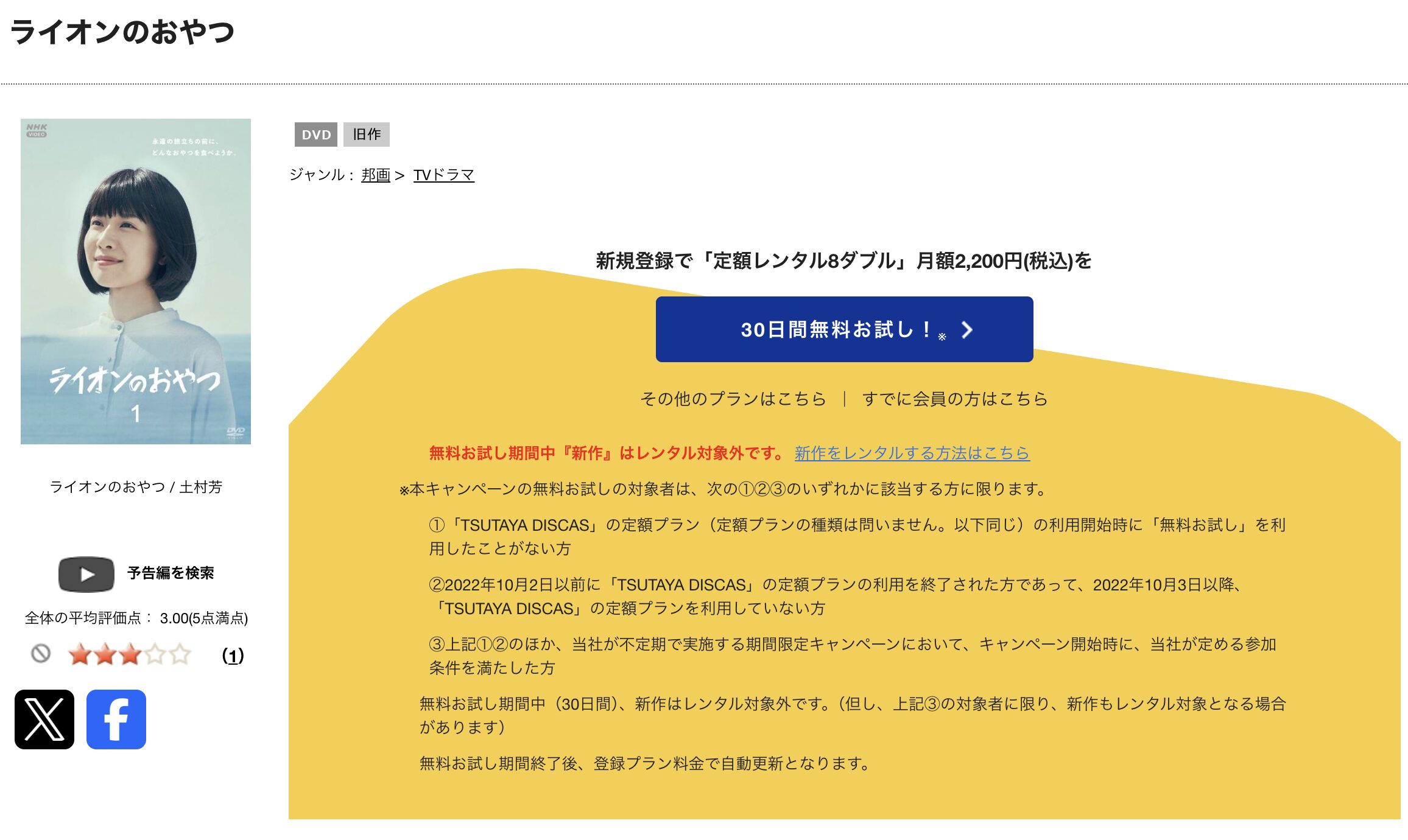1408x840 pixels.
Task: Open すでに会員の方はこちら link
Action: click(x=955, y=399)
